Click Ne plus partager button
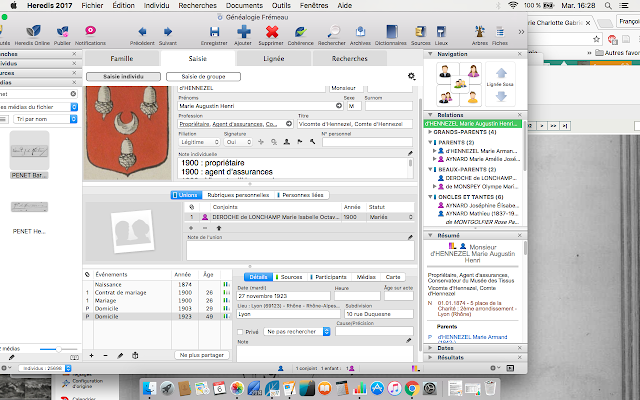Viewport: 640px width, 400px height. coord(202,355)
